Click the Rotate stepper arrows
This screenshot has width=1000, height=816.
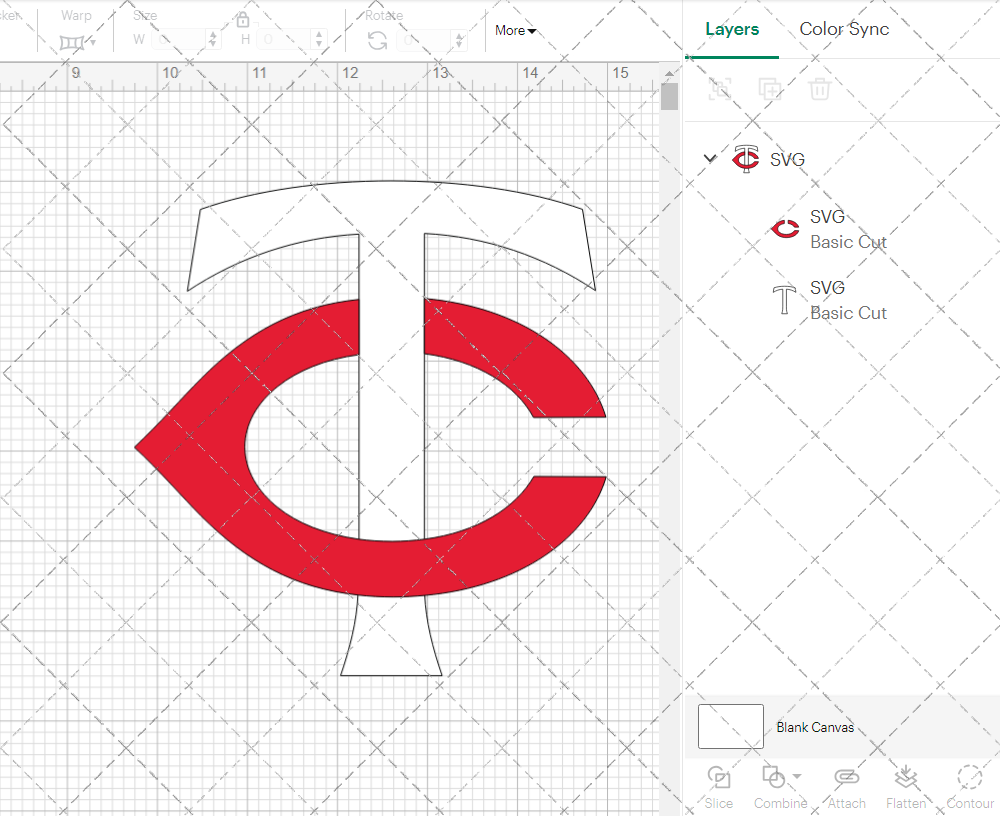460,41
